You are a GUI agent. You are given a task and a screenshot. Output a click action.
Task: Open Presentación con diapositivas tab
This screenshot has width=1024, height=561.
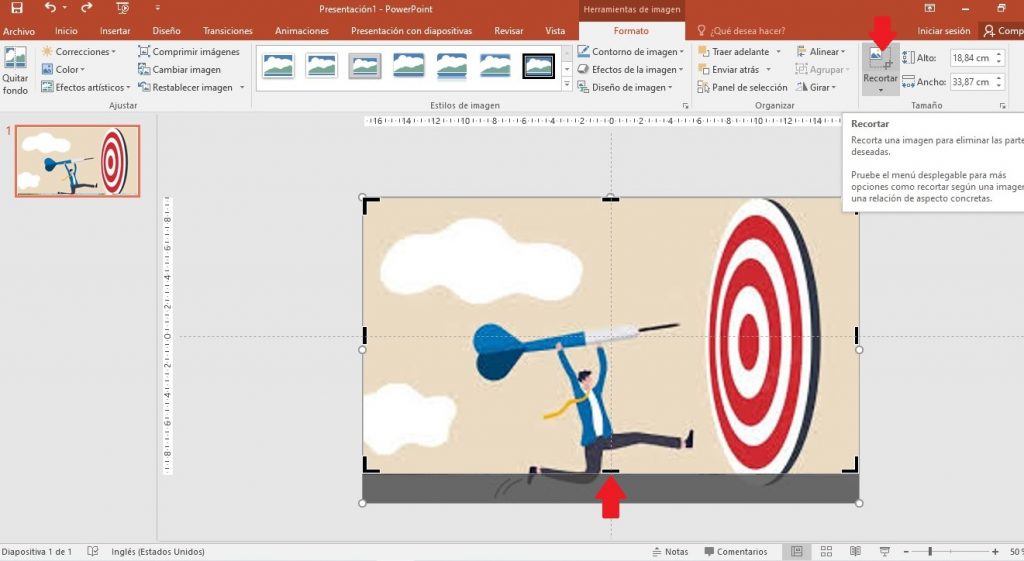coord(411,31)
